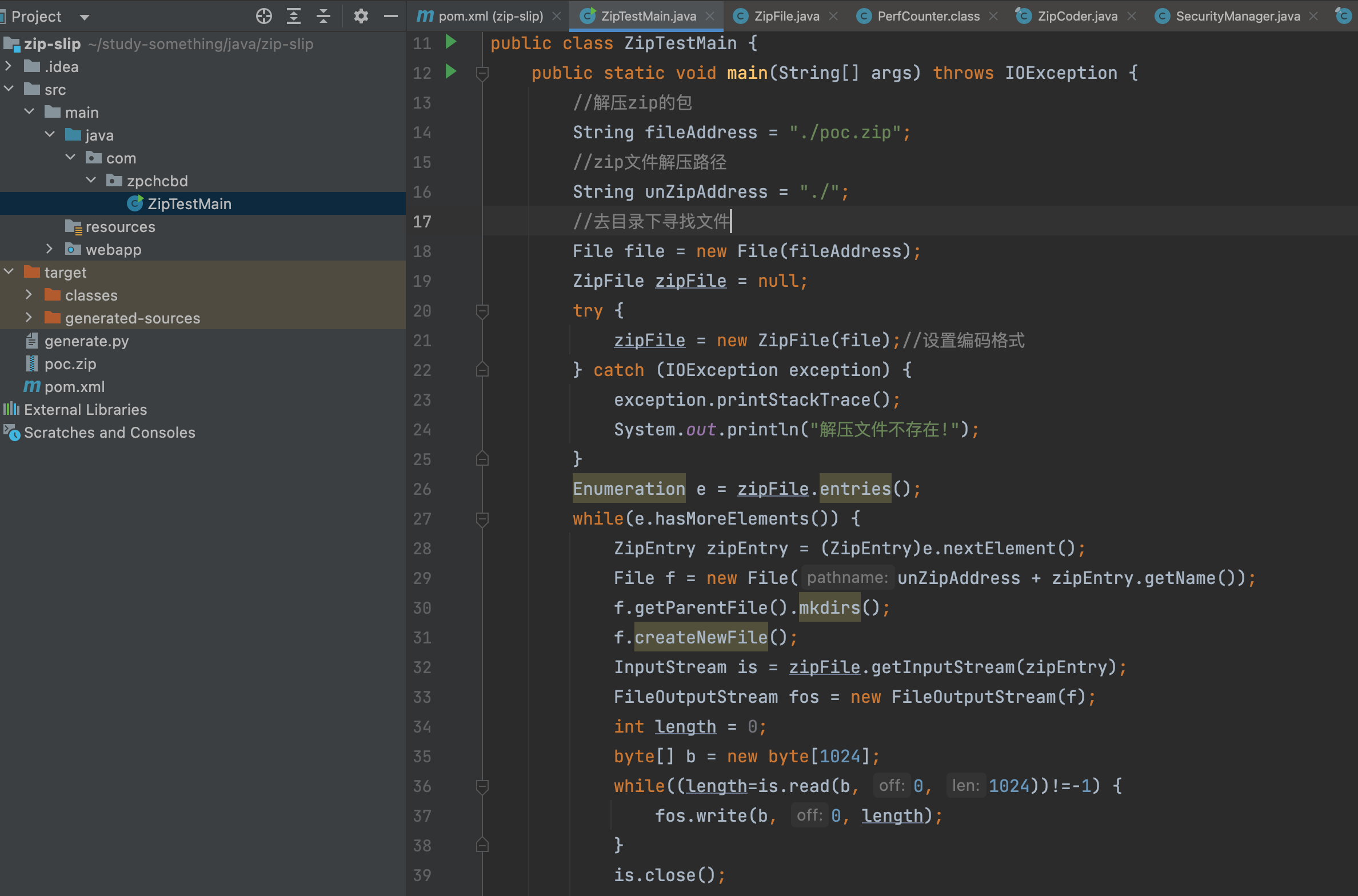The image size is (1358, 896).
Task: Close the PerfCounter.class tab
Action: [993, 16]
